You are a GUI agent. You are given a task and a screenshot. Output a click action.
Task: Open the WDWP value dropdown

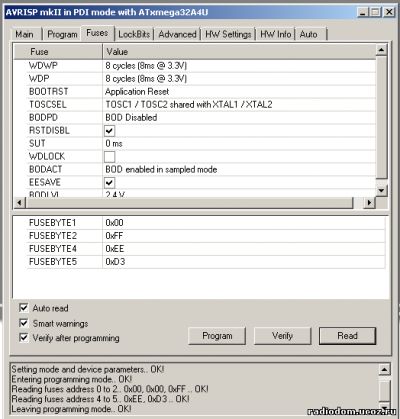tap(239, 66)
